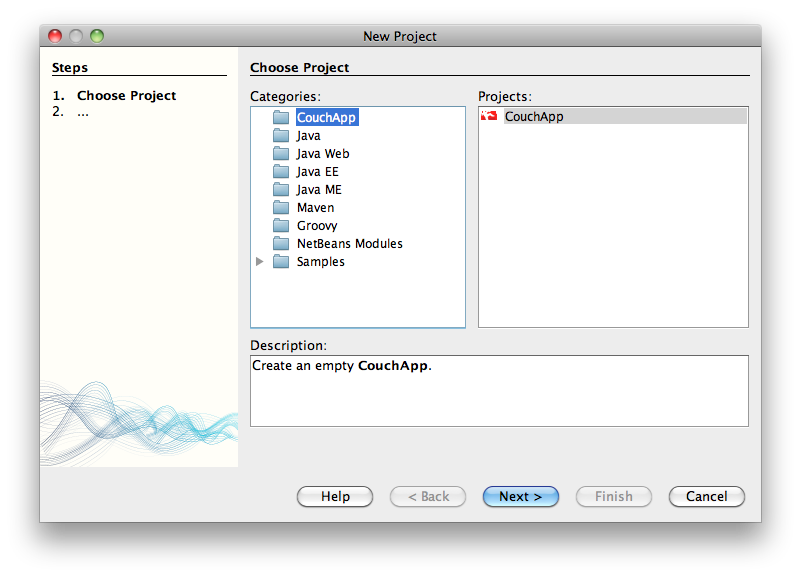The width and height of the screenshot is (801, 577).
Task: Click the Maven folder icon
Action: pos(280,207)
